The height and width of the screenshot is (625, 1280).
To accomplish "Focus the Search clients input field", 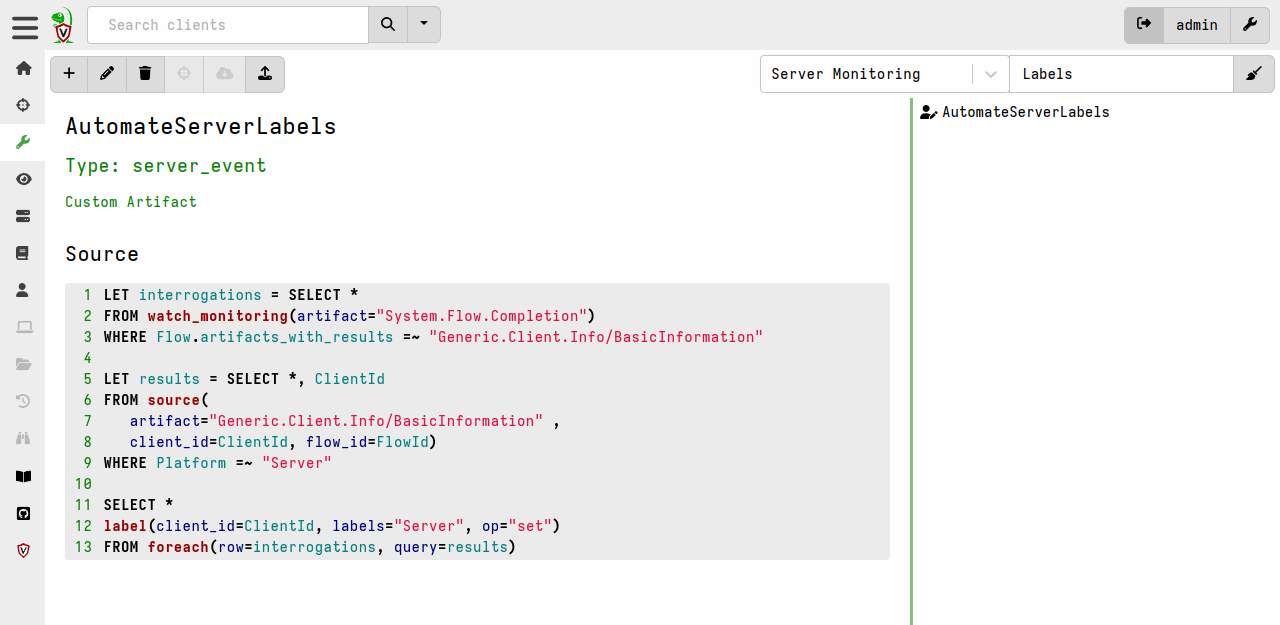I will (x=228, y=25).
